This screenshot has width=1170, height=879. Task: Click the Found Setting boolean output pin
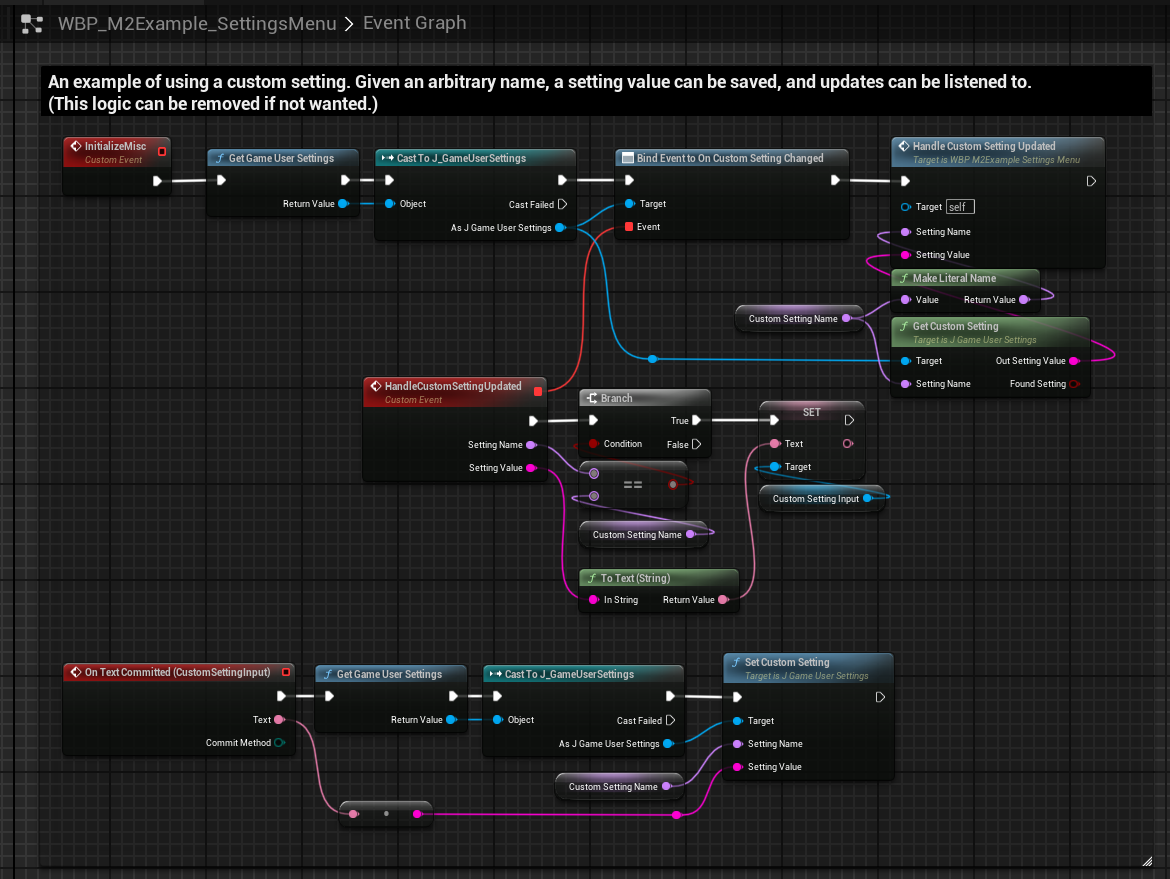(x=1074, y=384)
